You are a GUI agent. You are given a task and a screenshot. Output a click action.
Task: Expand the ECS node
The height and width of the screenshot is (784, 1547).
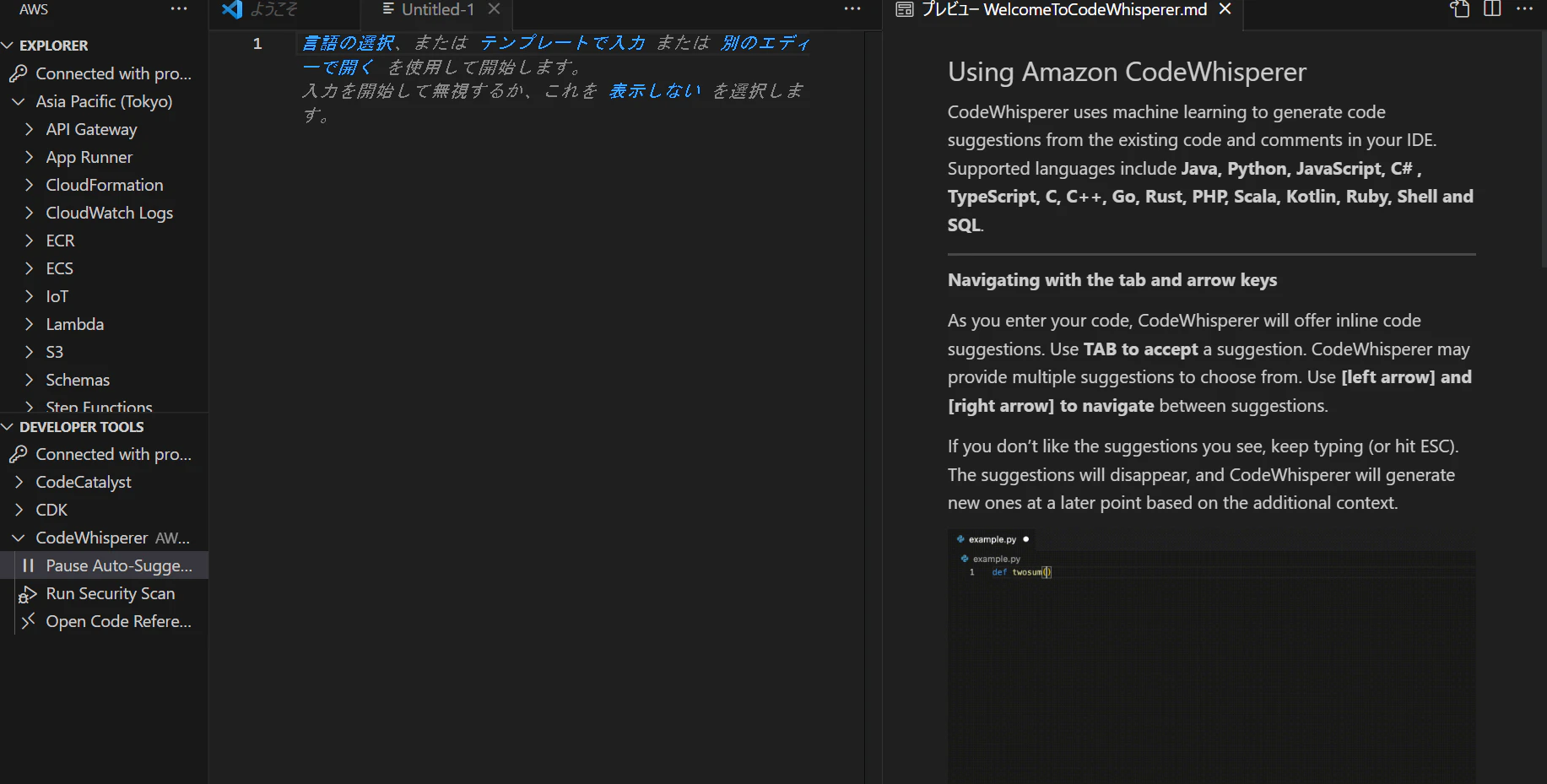pos(29,269)
